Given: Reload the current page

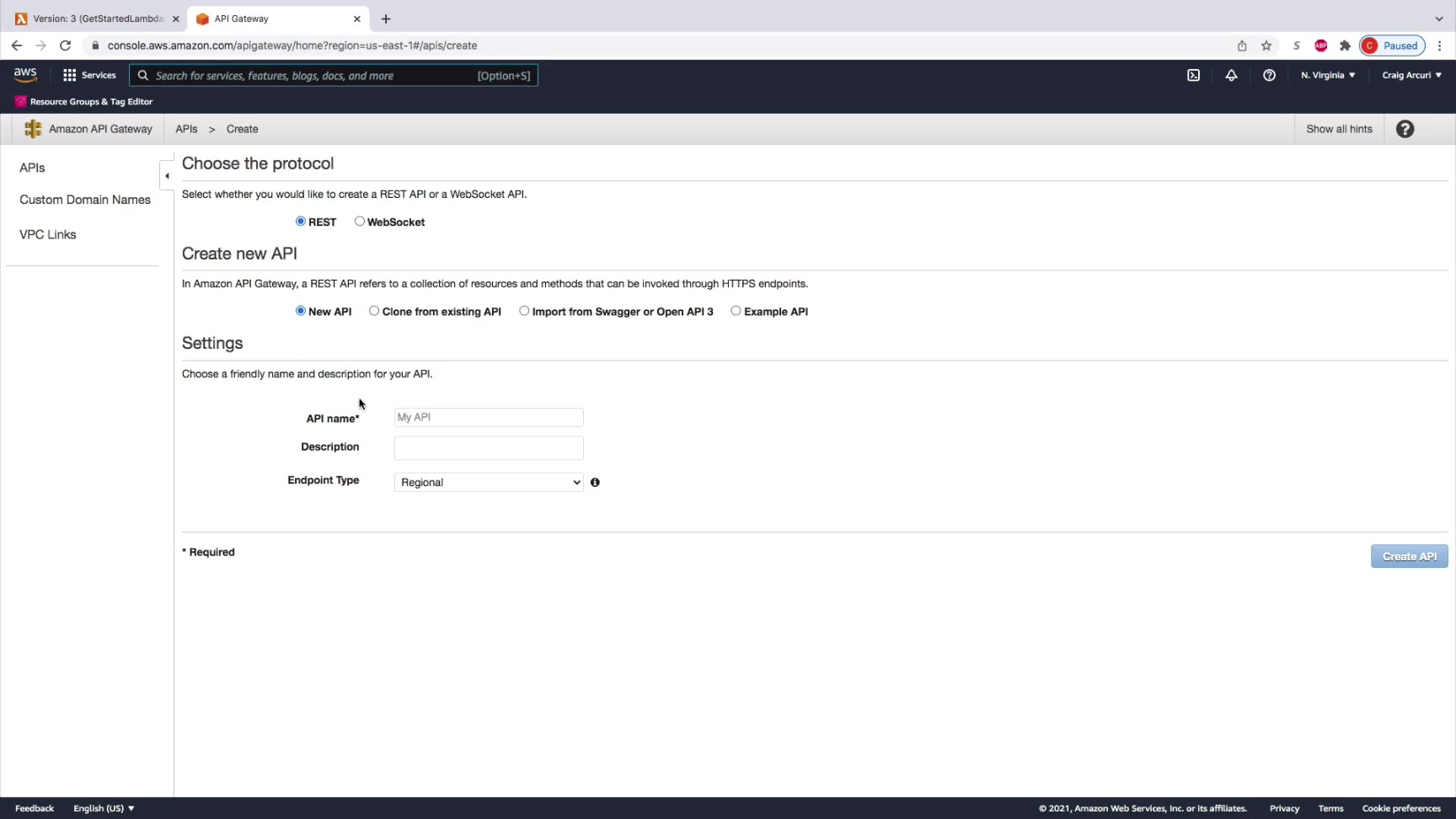Looking at the screenshot, I should click(x=65, y=45).
